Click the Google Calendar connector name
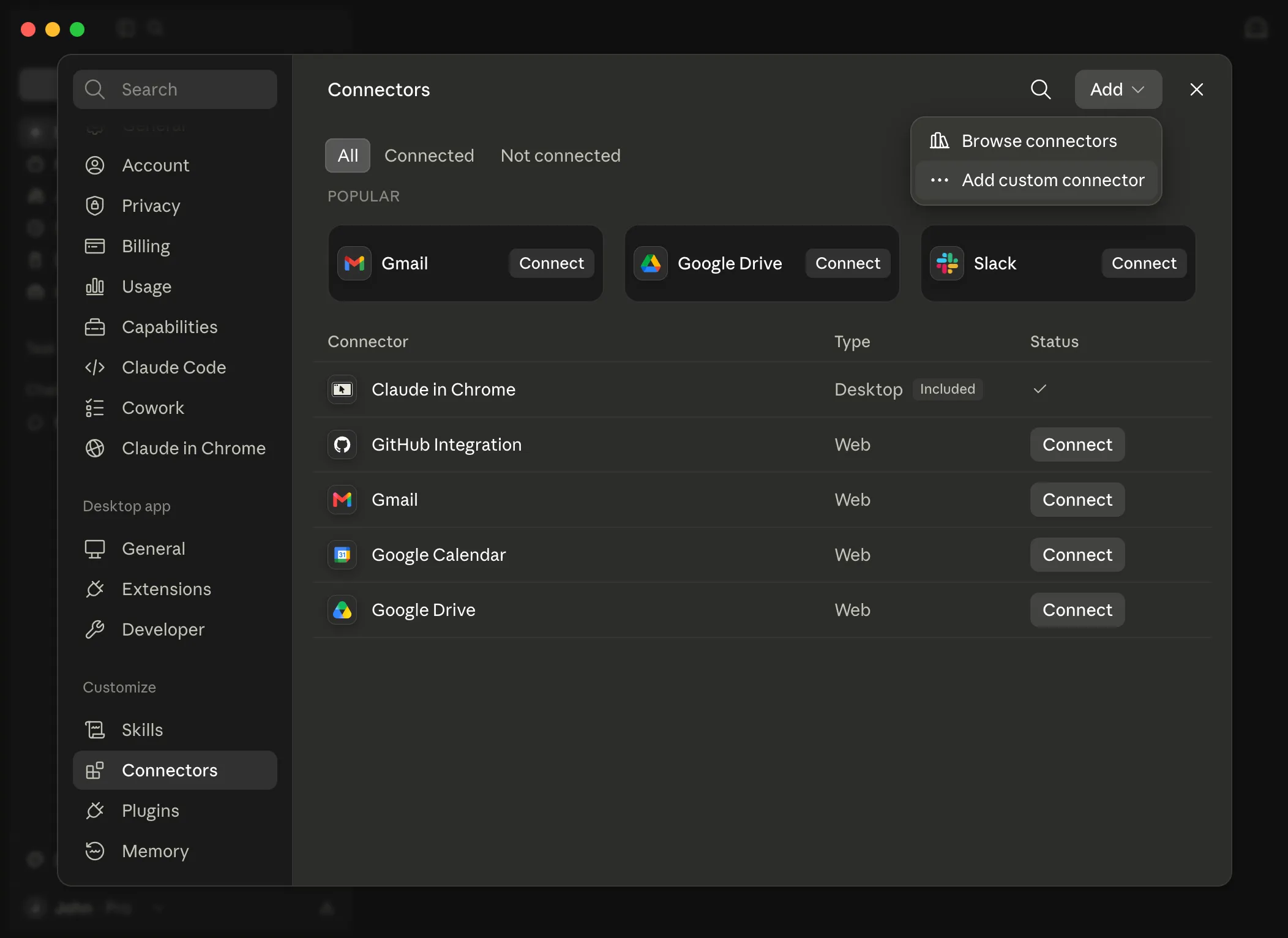 pos(438,555)
